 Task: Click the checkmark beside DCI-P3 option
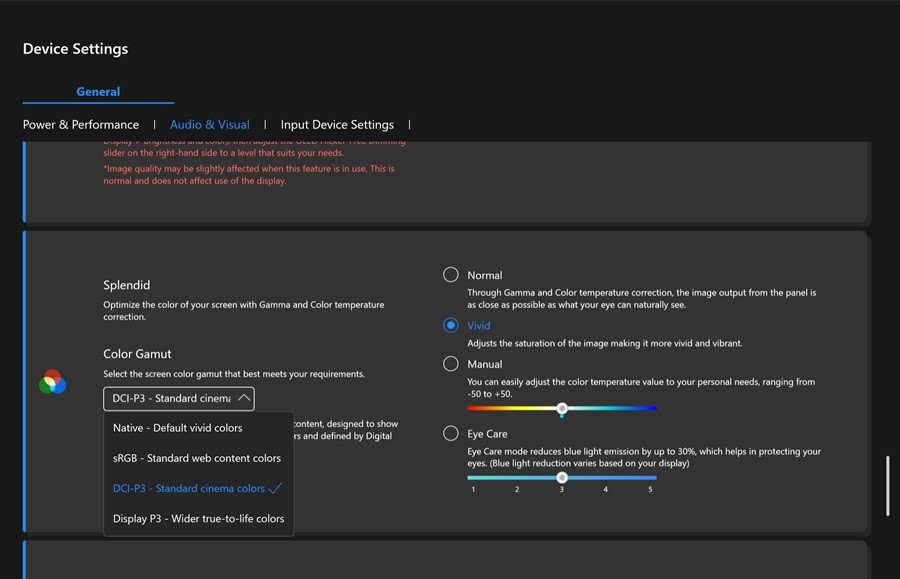point(275,488)
